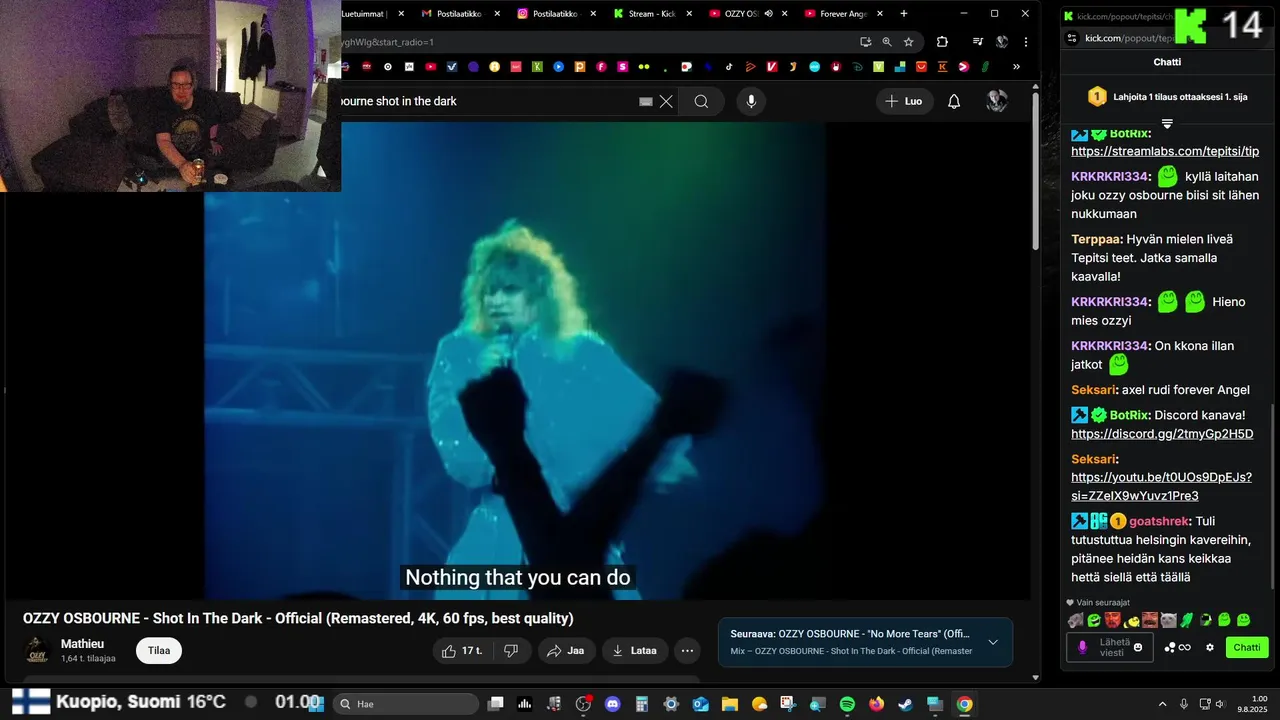Open Kick chat settings gear
The width and height of the screenshot is (1280, 720).
click(x=1210, y=648)
